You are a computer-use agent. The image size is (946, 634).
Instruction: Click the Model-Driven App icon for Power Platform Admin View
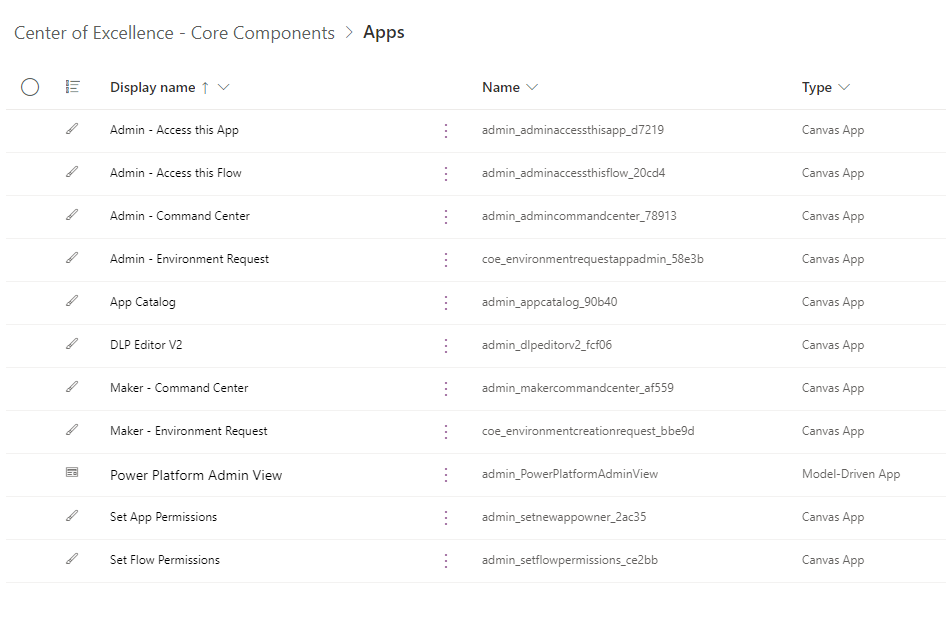coord(71,474)
